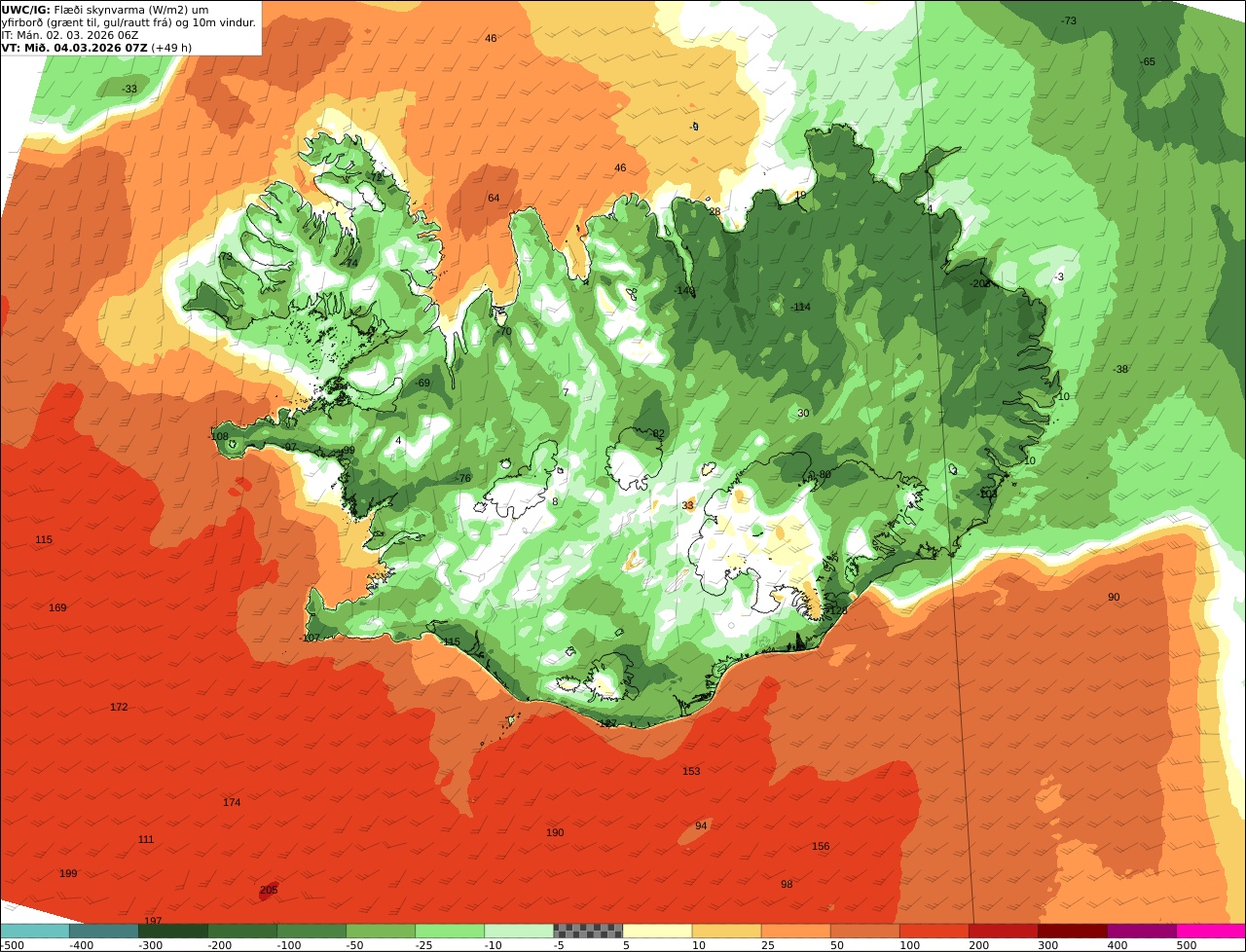
Task: Click the '98' ocean flux value
Action: point(787,885)
